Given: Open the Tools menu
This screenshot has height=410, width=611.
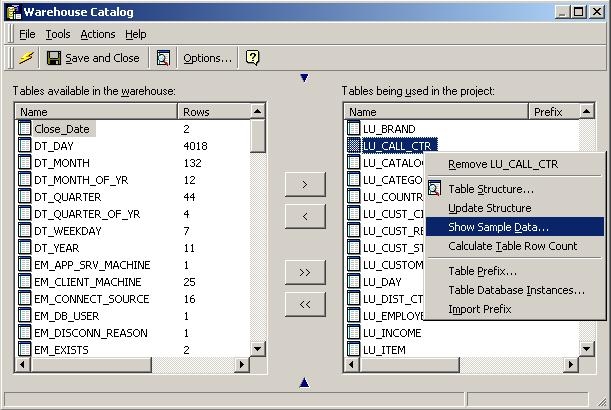Looking at the screenshot, I should 58,34.
